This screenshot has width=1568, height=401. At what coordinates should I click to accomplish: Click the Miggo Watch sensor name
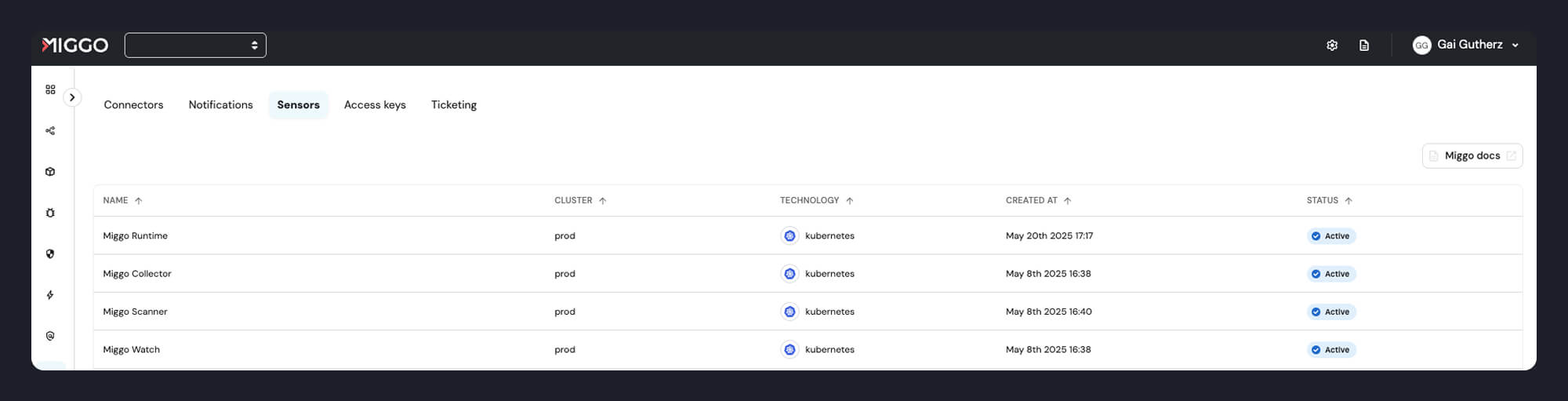click(131, 350)
